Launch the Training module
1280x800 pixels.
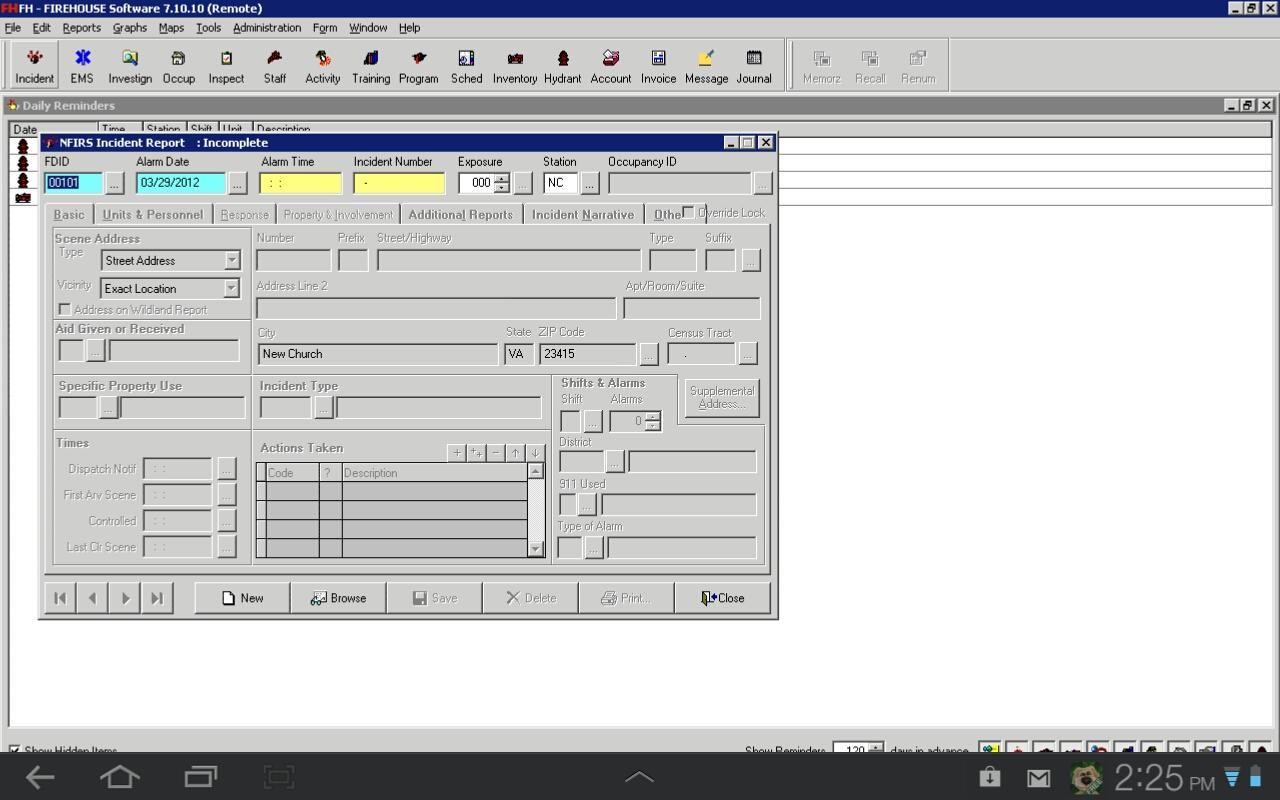pyautogui.click(x=370, y=65)
